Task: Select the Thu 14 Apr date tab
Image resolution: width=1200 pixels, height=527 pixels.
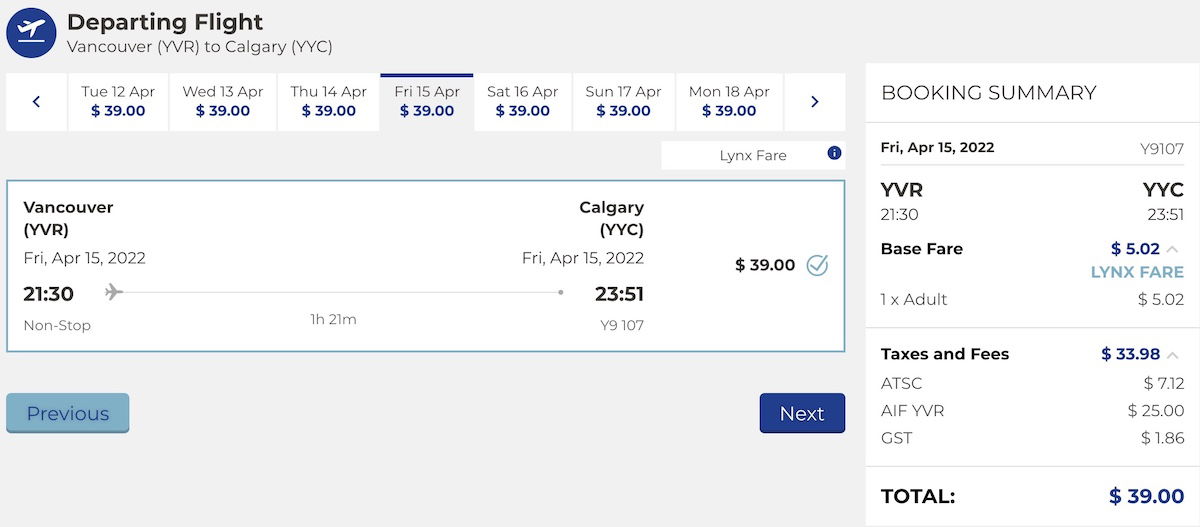Action: click(x=329, y=102)
